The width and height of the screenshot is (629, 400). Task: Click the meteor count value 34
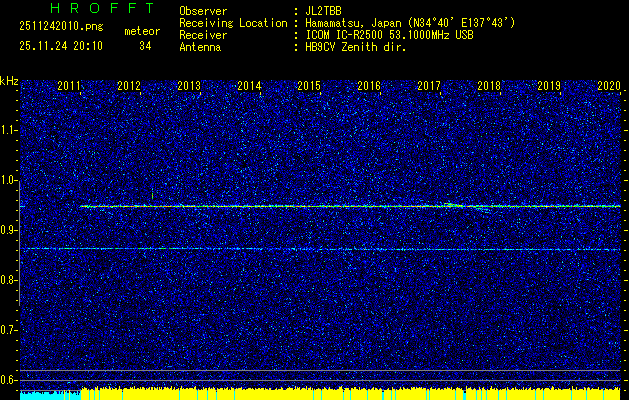pos(146,46)
